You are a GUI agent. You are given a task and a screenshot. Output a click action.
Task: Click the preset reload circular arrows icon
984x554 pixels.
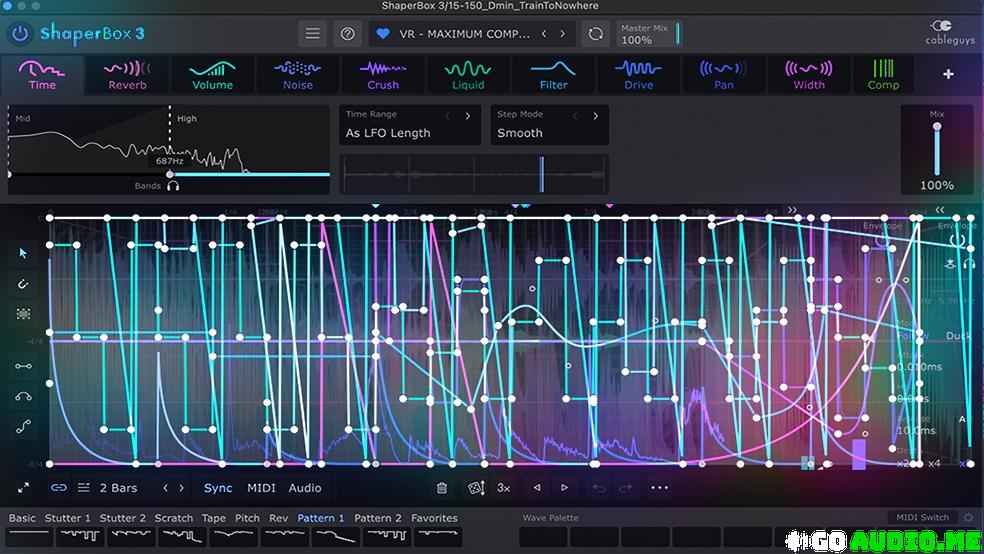pos(596,34)
